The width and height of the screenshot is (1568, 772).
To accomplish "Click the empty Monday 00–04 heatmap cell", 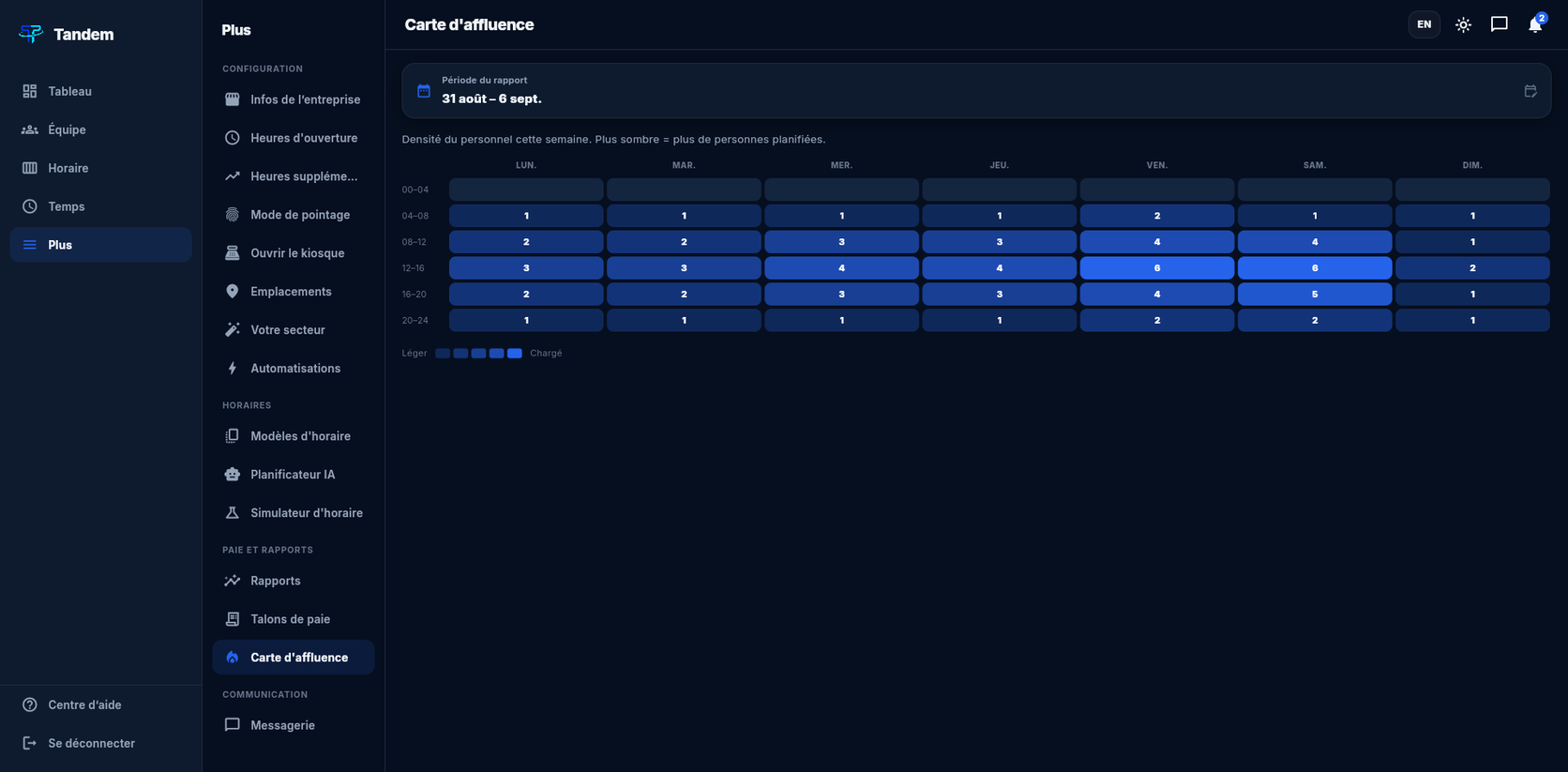I will (526, 189).
